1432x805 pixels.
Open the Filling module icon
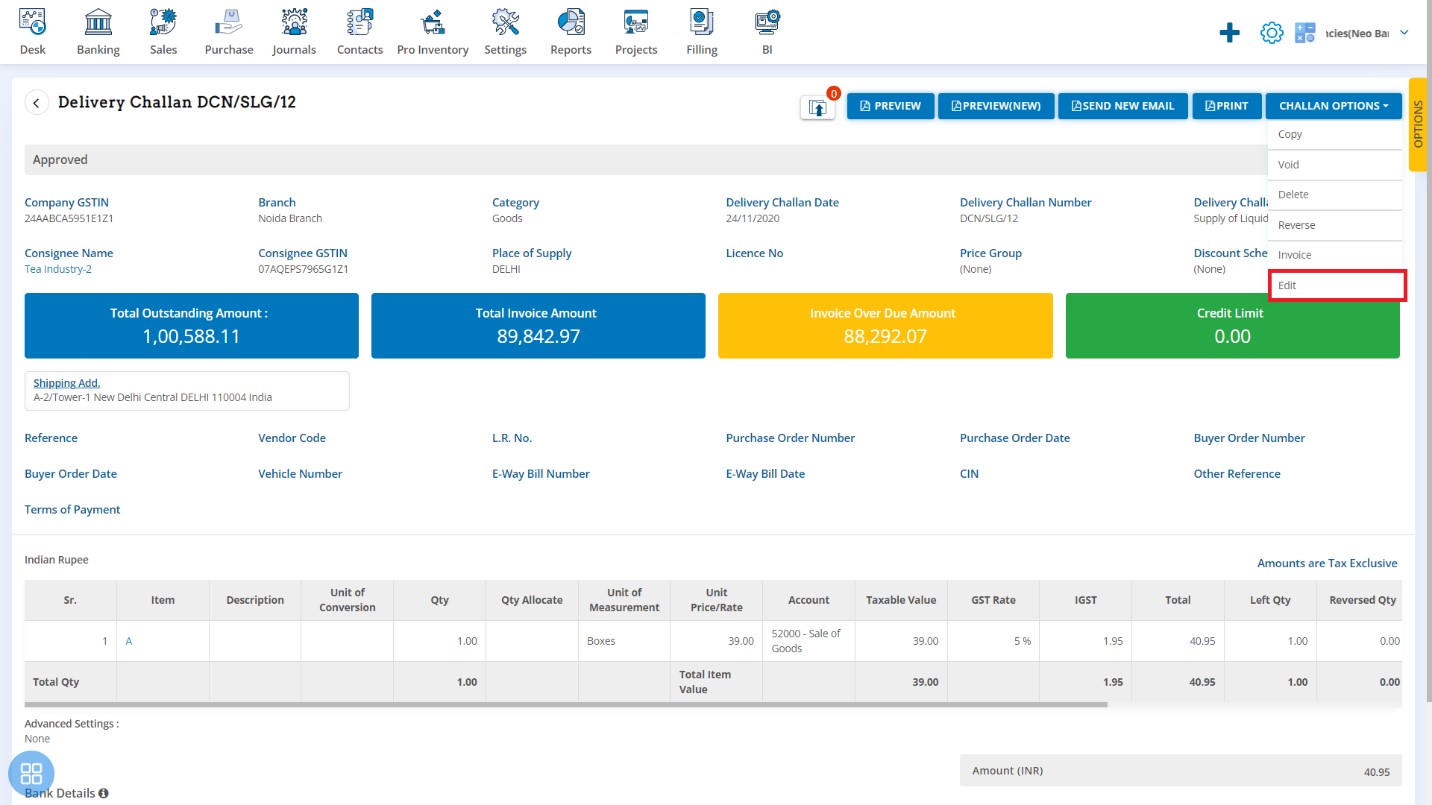[702, 21]
